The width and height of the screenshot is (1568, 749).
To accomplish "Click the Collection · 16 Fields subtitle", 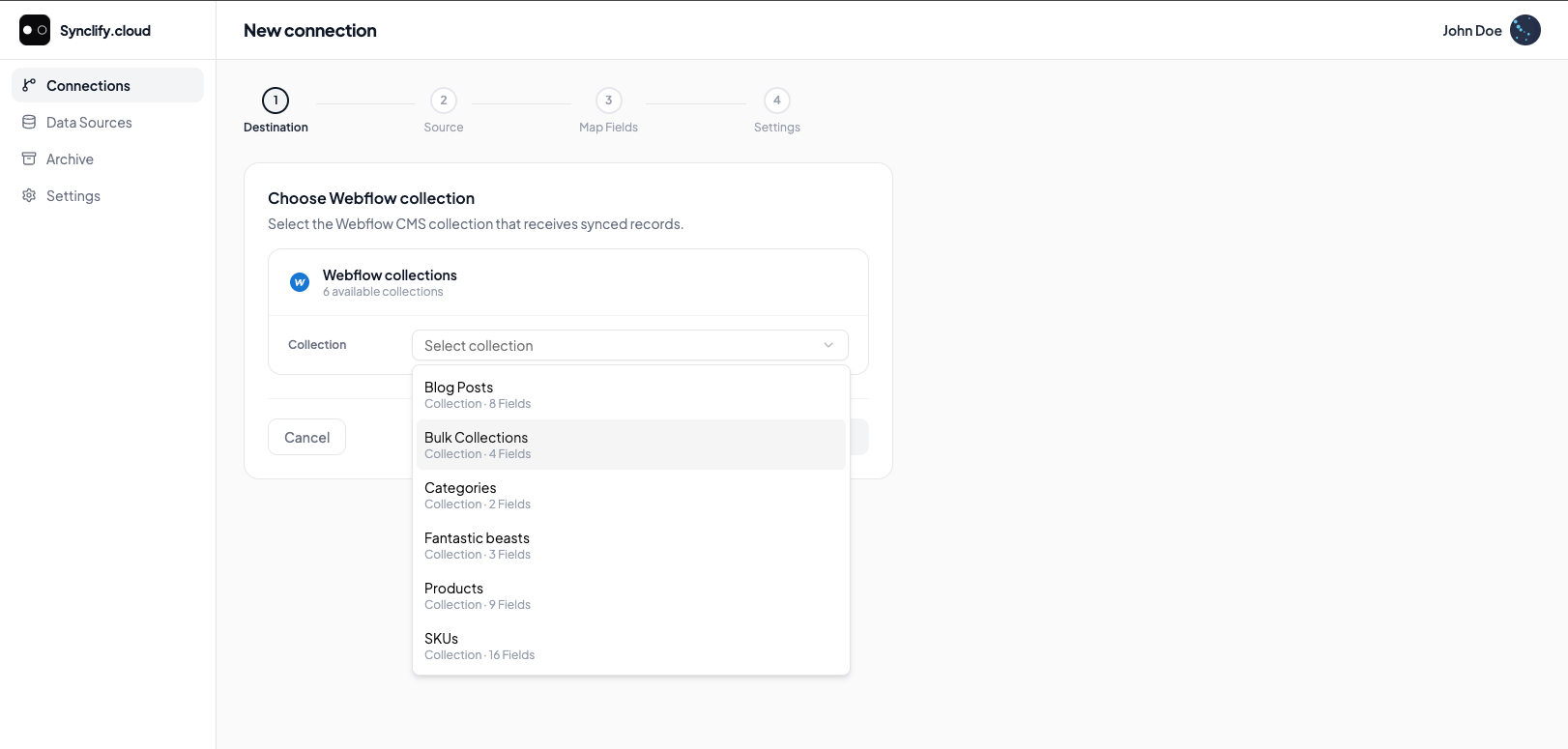I will tap(479, 655).
